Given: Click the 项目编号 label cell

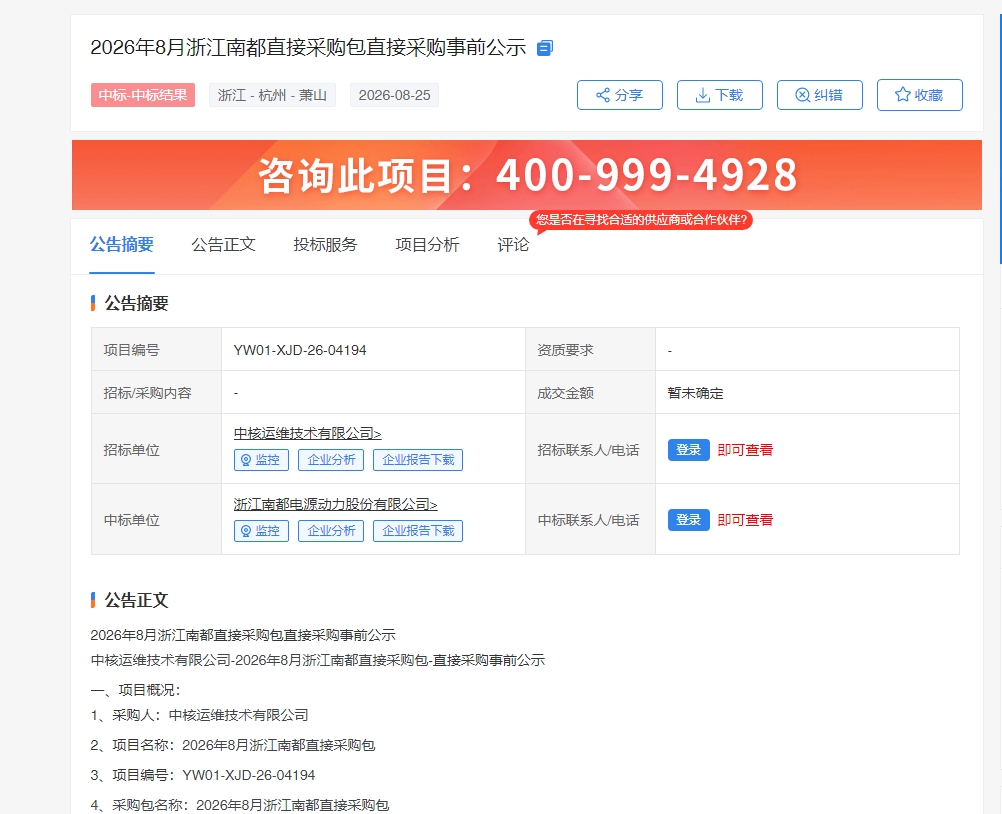Looking at the screenshot, I should (x=157, y=349).
